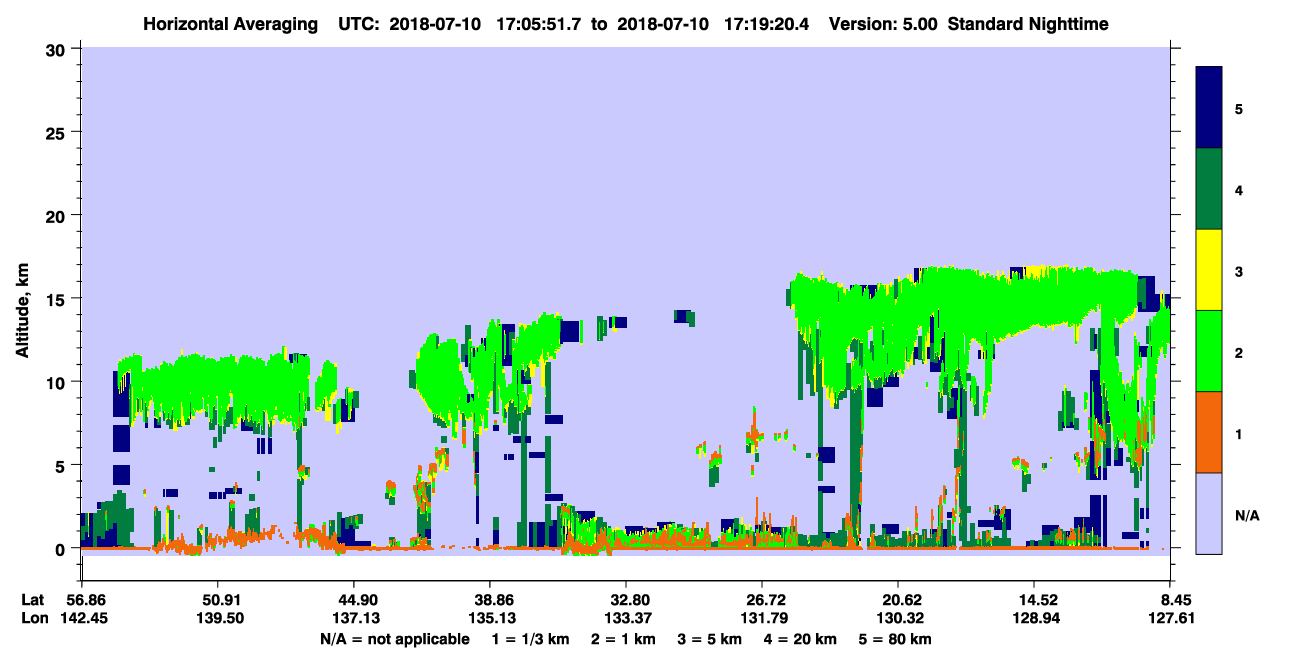Click latitude value 44.90
The width and height of the screenshot is (1300, 667).
coord(354,600)
